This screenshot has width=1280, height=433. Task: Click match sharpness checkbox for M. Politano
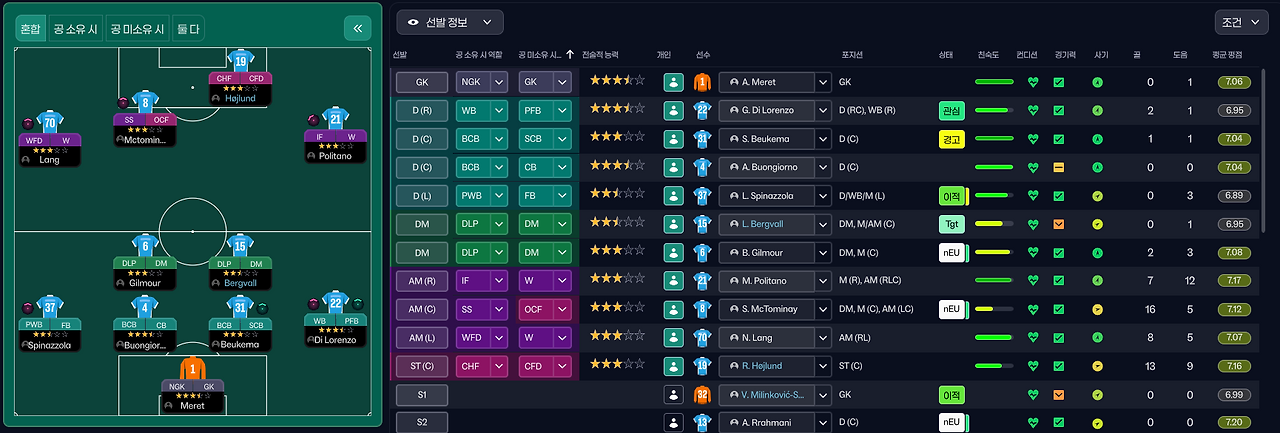tap(1059, 280)
